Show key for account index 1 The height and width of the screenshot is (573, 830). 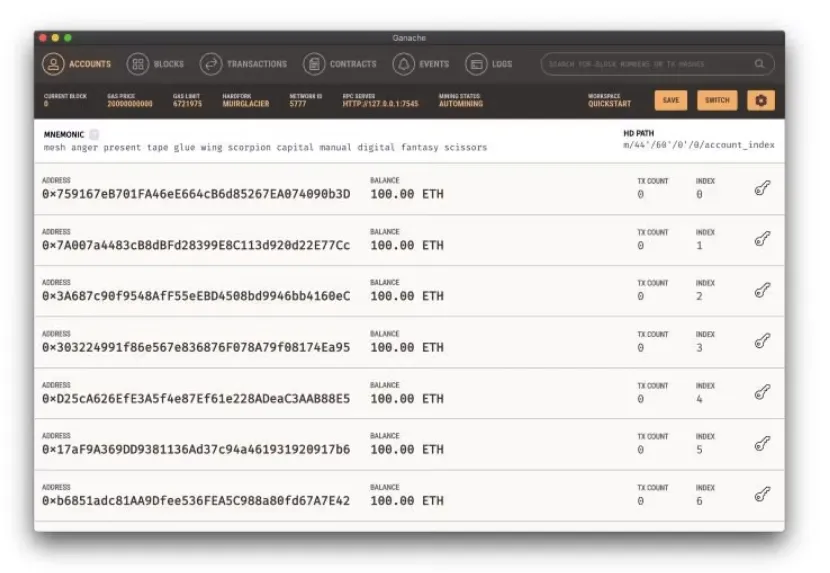pyautogui.click(x=762, y=239)
